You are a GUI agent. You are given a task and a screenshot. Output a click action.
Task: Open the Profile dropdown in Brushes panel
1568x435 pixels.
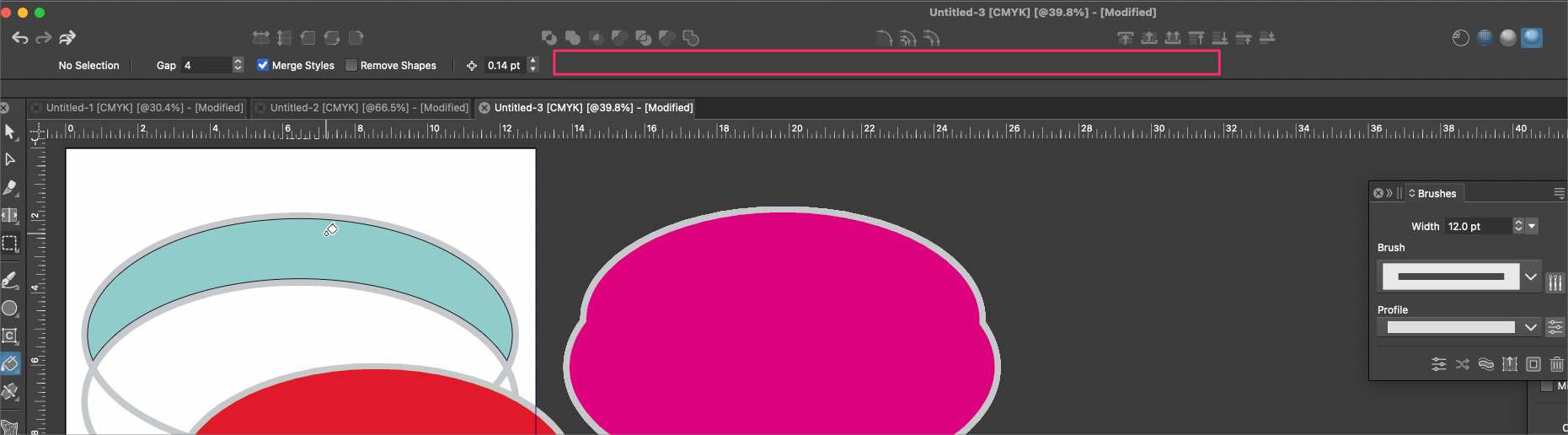click(1531, 327)
